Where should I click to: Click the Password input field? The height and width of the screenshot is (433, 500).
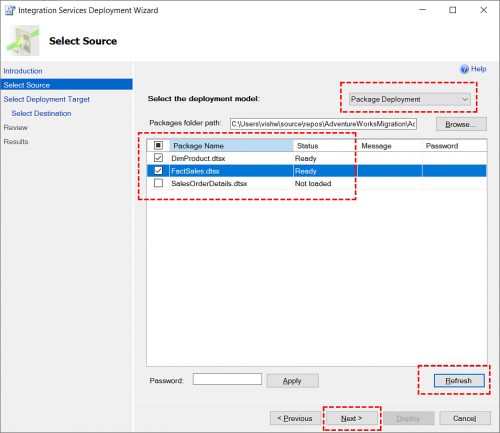pos(227,379)
